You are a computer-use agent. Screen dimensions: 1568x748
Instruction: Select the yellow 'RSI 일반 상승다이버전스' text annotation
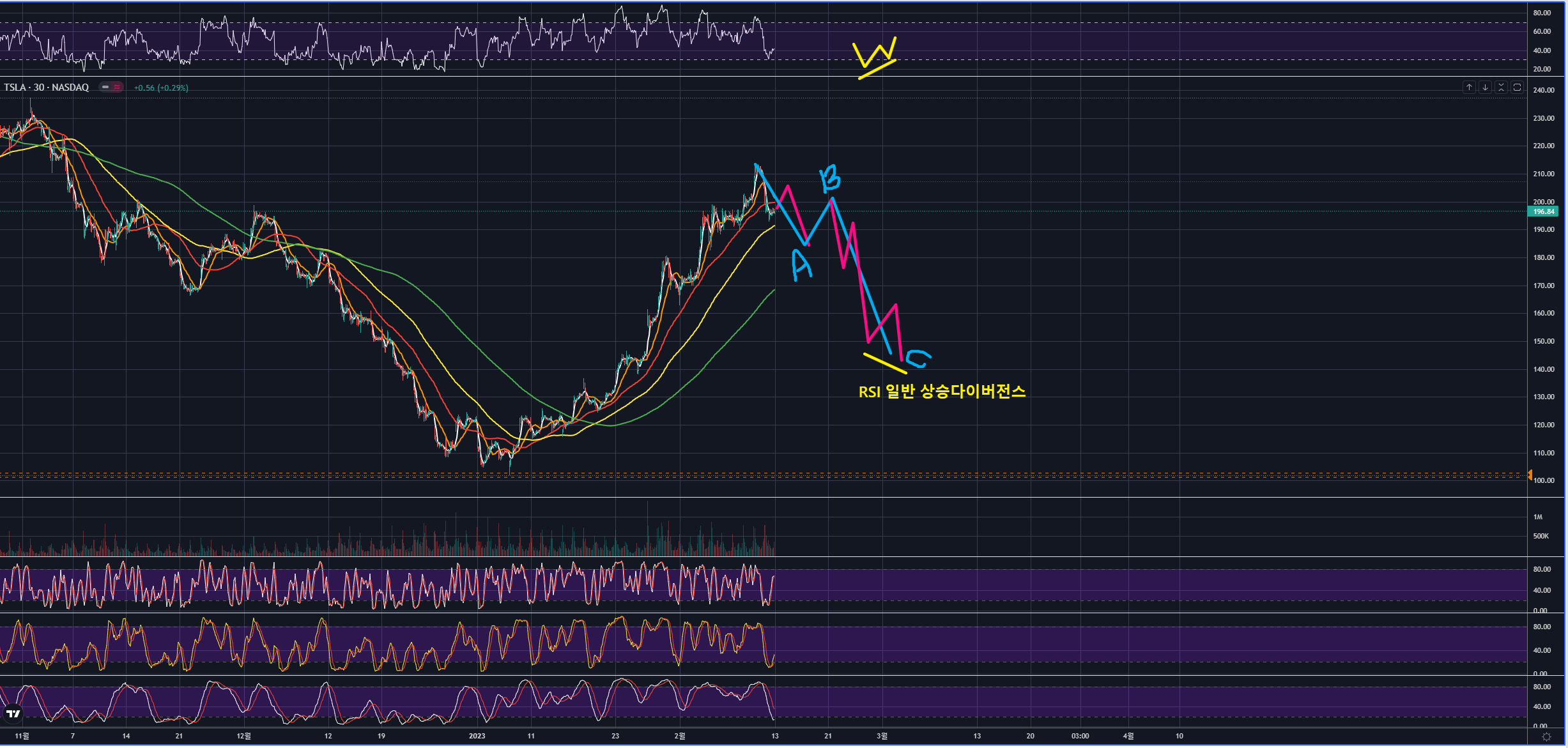click(x=942, y=392)
